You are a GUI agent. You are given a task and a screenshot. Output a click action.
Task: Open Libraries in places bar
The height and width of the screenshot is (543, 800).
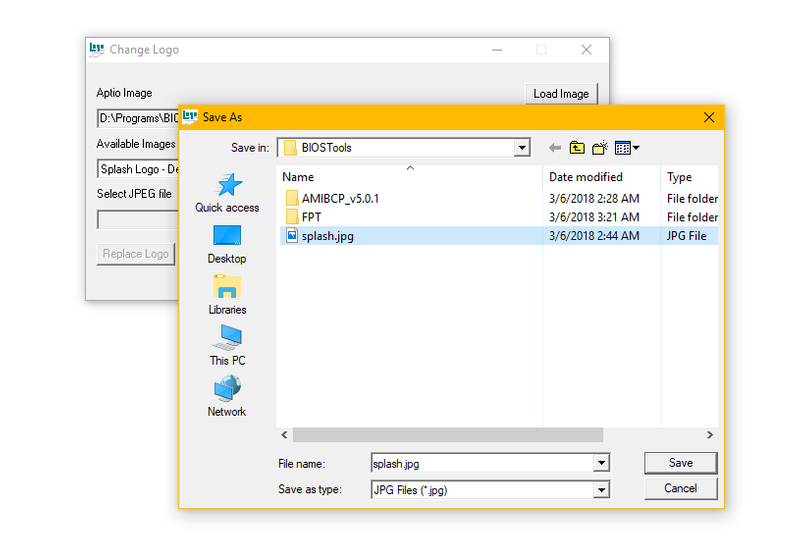(x=227, y=295)
